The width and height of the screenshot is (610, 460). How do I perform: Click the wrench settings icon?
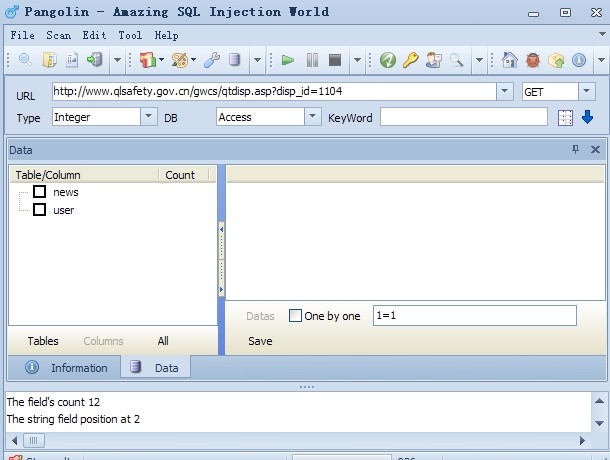click(212, 60)
